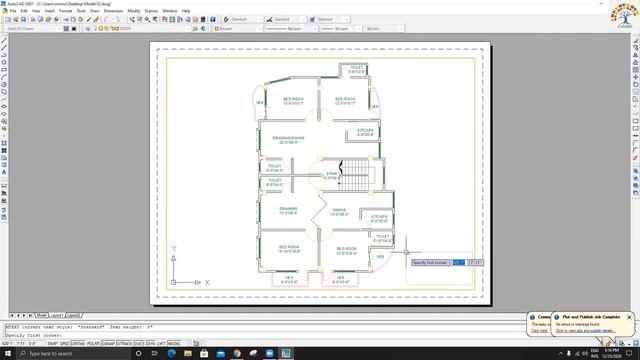Click the Open file icon in standard toolbar
640x360 pixels.
[x=16, y=20]
